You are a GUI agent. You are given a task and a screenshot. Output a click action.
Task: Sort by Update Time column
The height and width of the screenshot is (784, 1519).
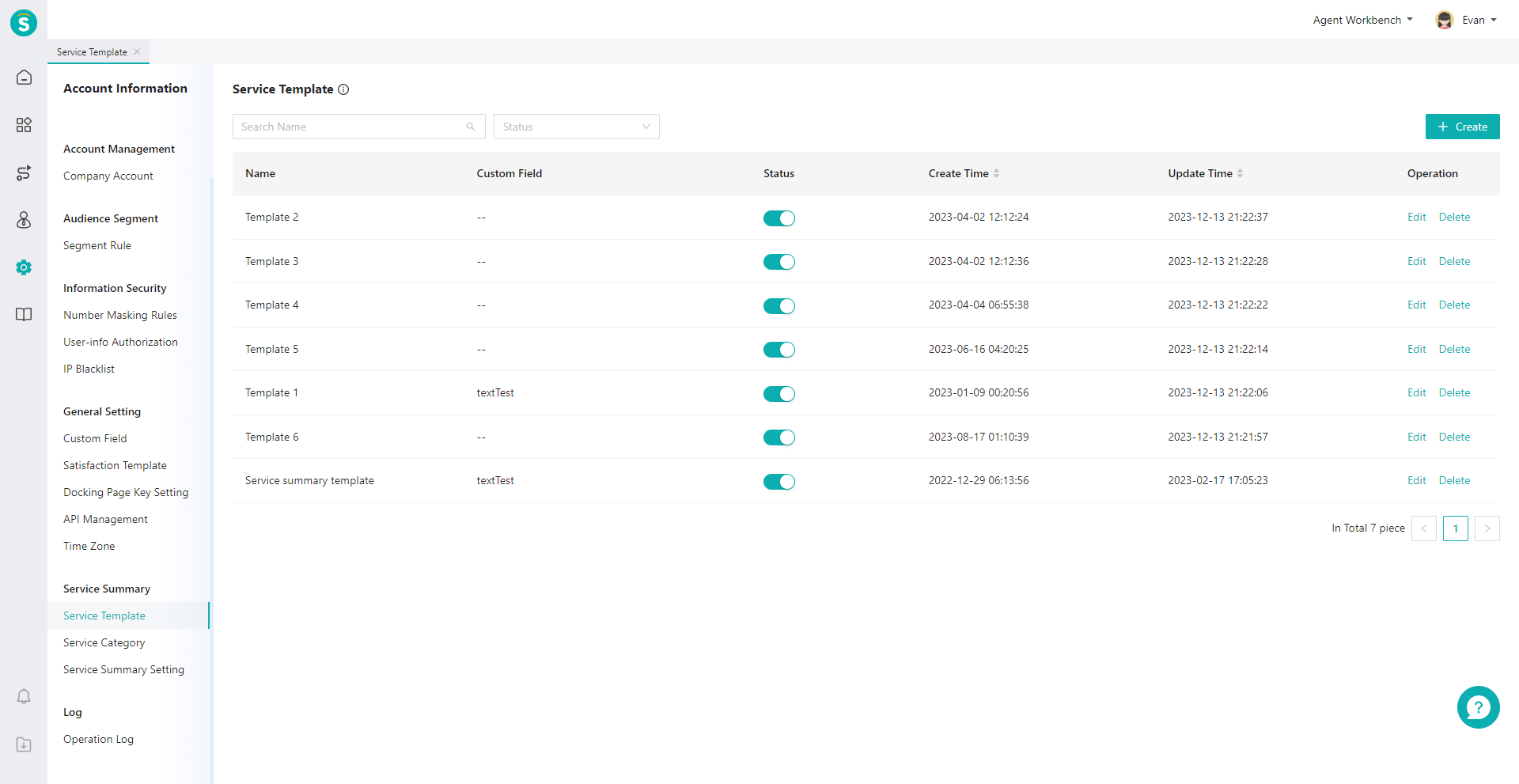point(1241,173)
